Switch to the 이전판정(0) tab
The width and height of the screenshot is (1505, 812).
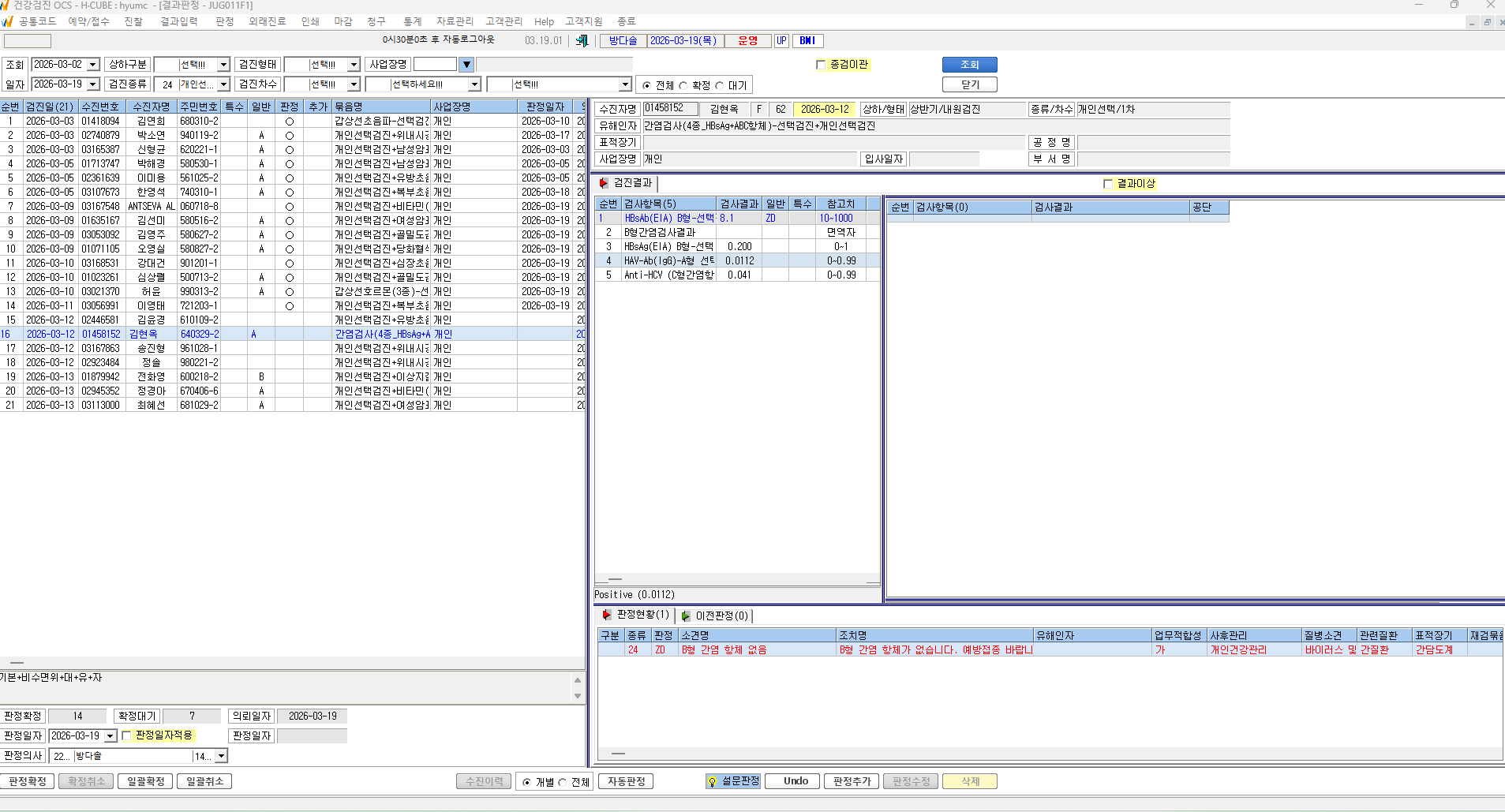(x=715, y=616)
